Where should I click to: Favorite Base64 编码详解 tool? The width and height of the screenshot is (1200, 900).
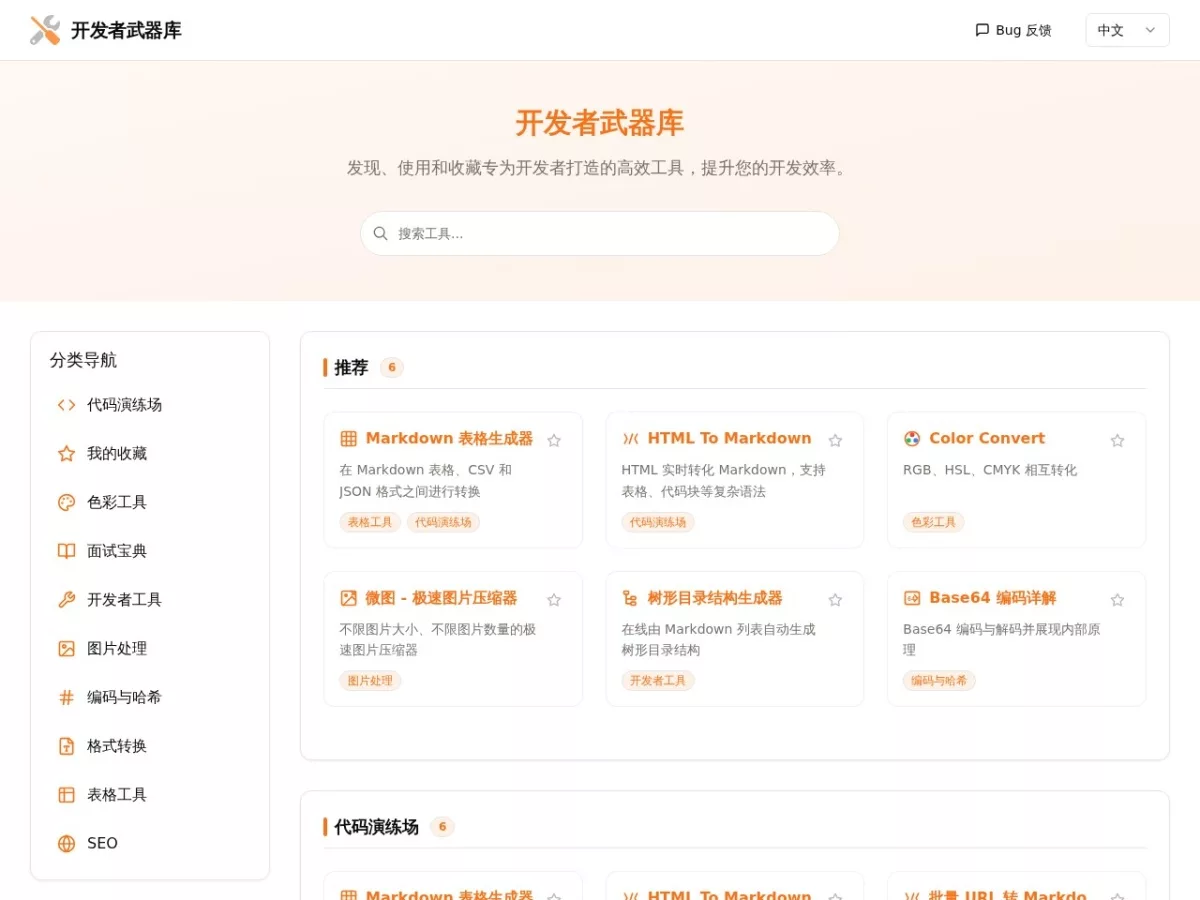[x=1118, y=600]
